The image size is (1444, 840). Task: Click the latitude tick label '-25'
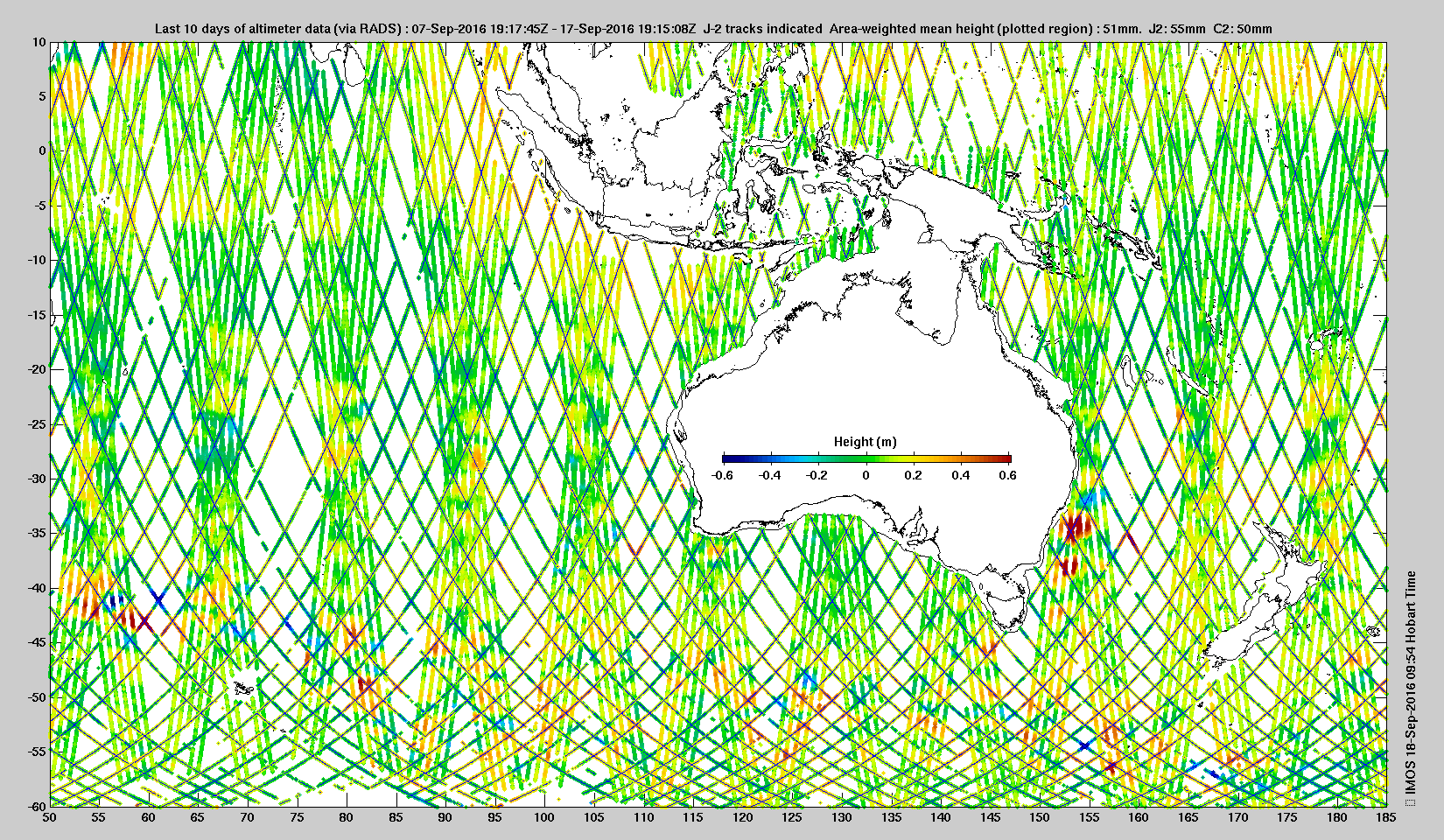point(36,424)
